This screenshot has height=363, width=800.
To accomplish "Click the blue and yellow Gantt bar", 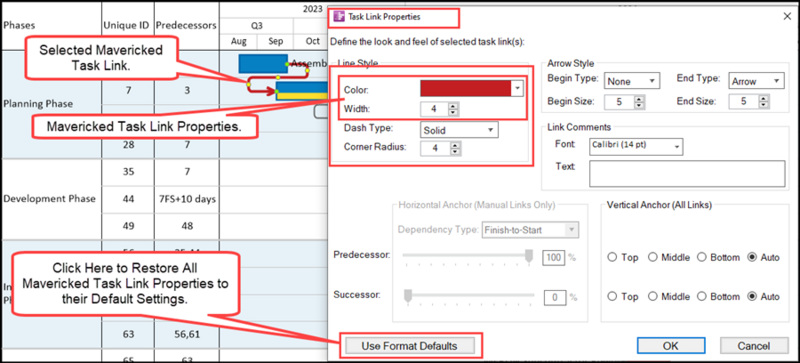I will (302, 91).
